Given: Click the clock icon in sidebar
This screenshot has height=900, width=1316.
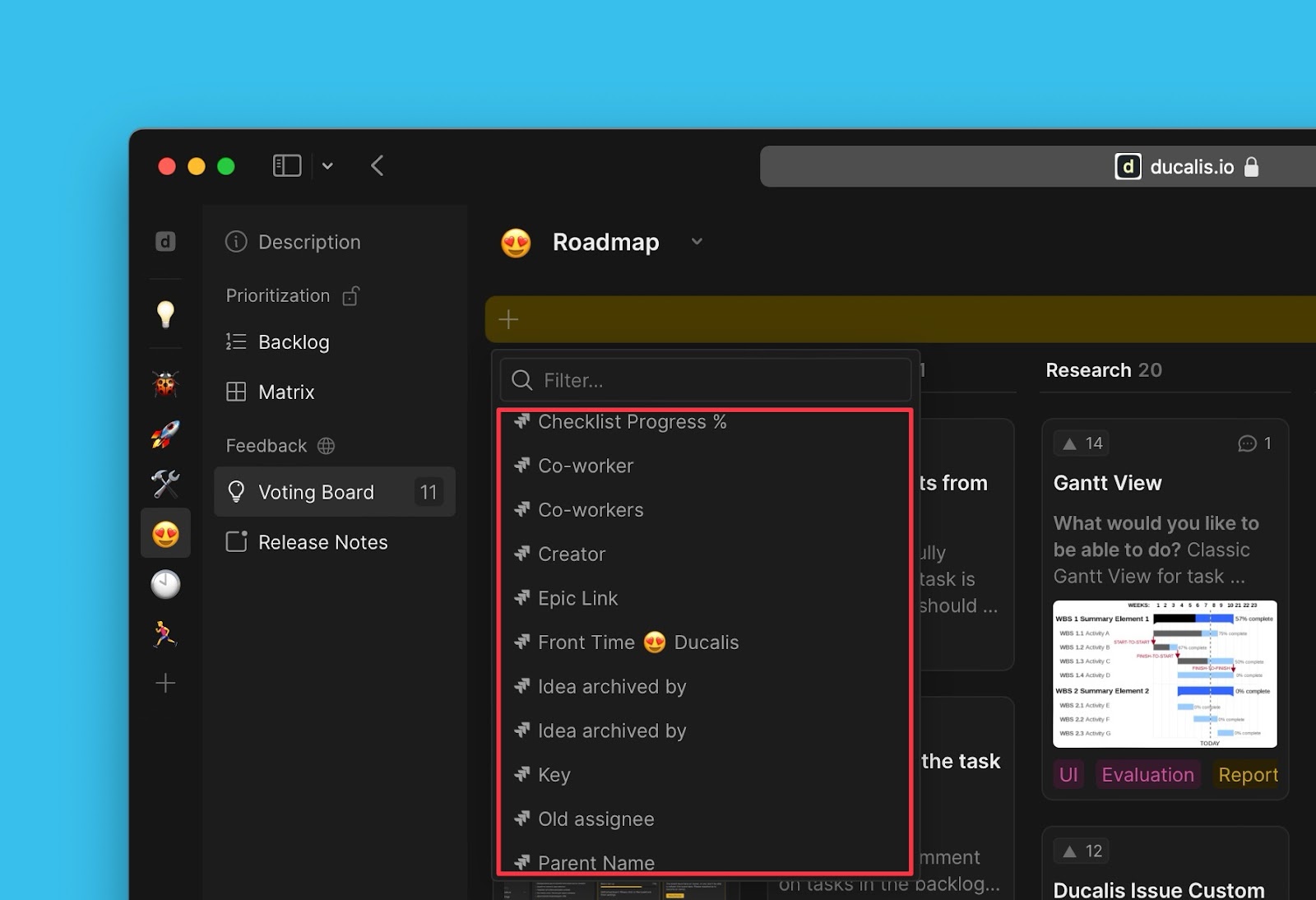Looking at the screenshot, I should [x=165, y=584].
